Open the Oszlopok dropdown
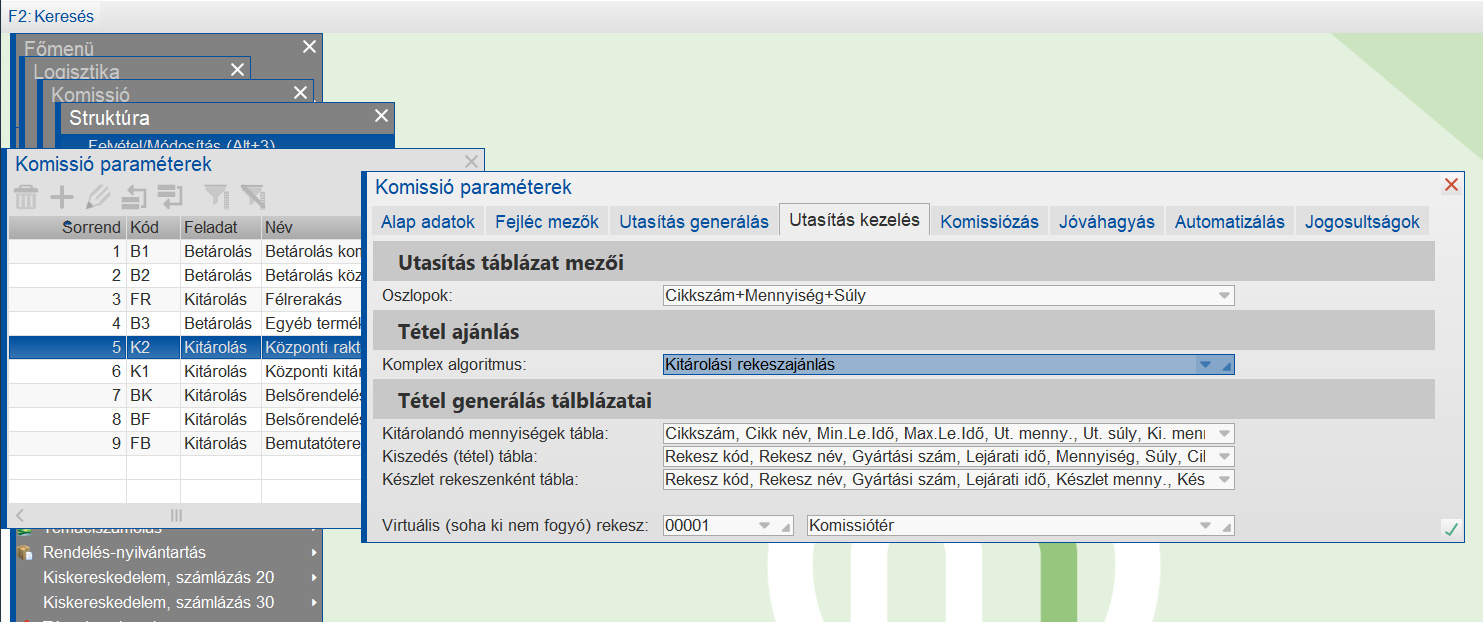This screenshot has height=622, width=1483. click(1223, 295)
